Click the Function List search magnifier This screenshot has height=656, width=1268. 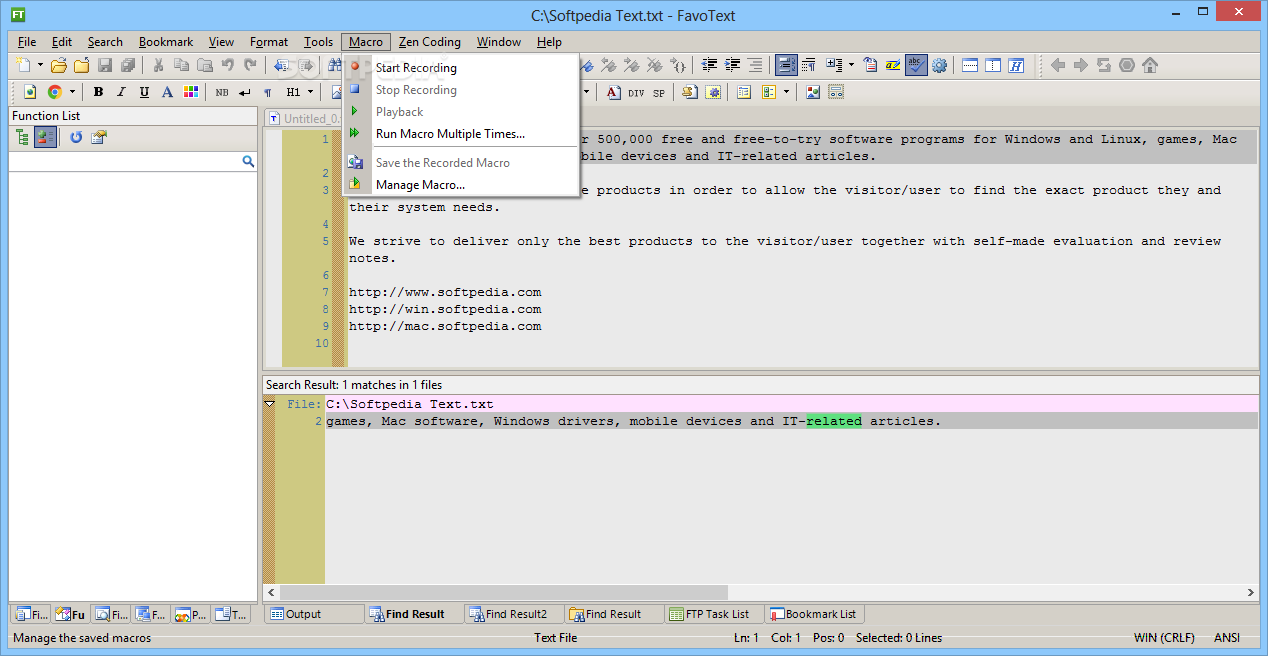tap(248, 161)
